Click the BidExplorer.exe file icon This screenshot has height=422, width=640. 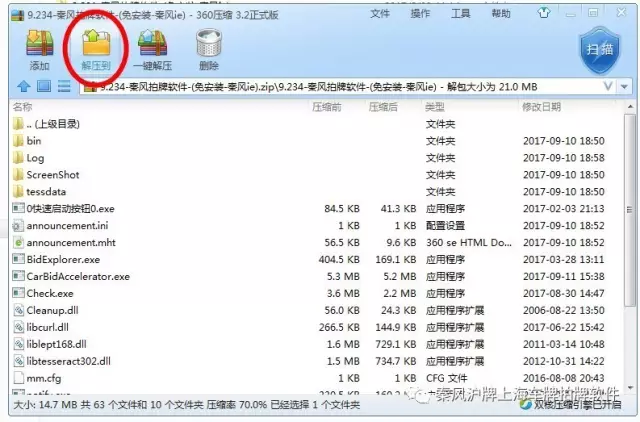[x=18, y=259]
